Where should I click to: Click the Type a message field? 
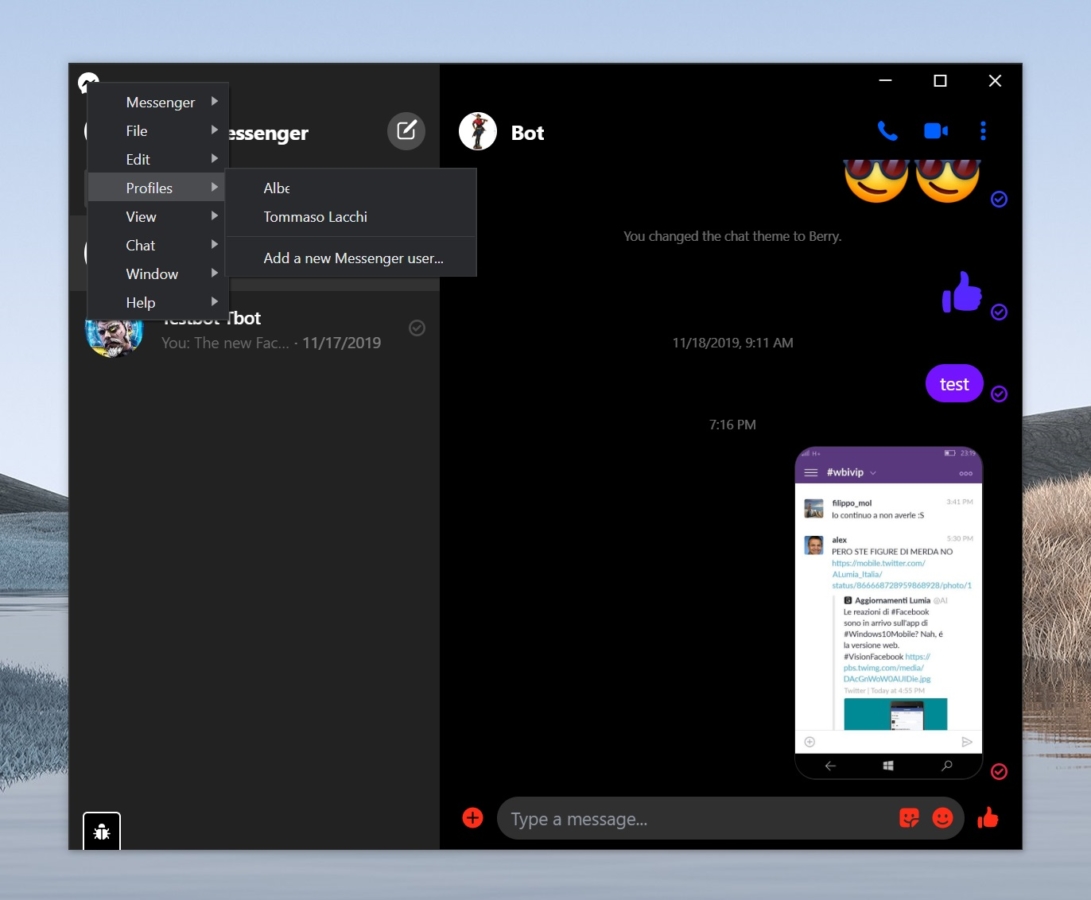point(700,819)
